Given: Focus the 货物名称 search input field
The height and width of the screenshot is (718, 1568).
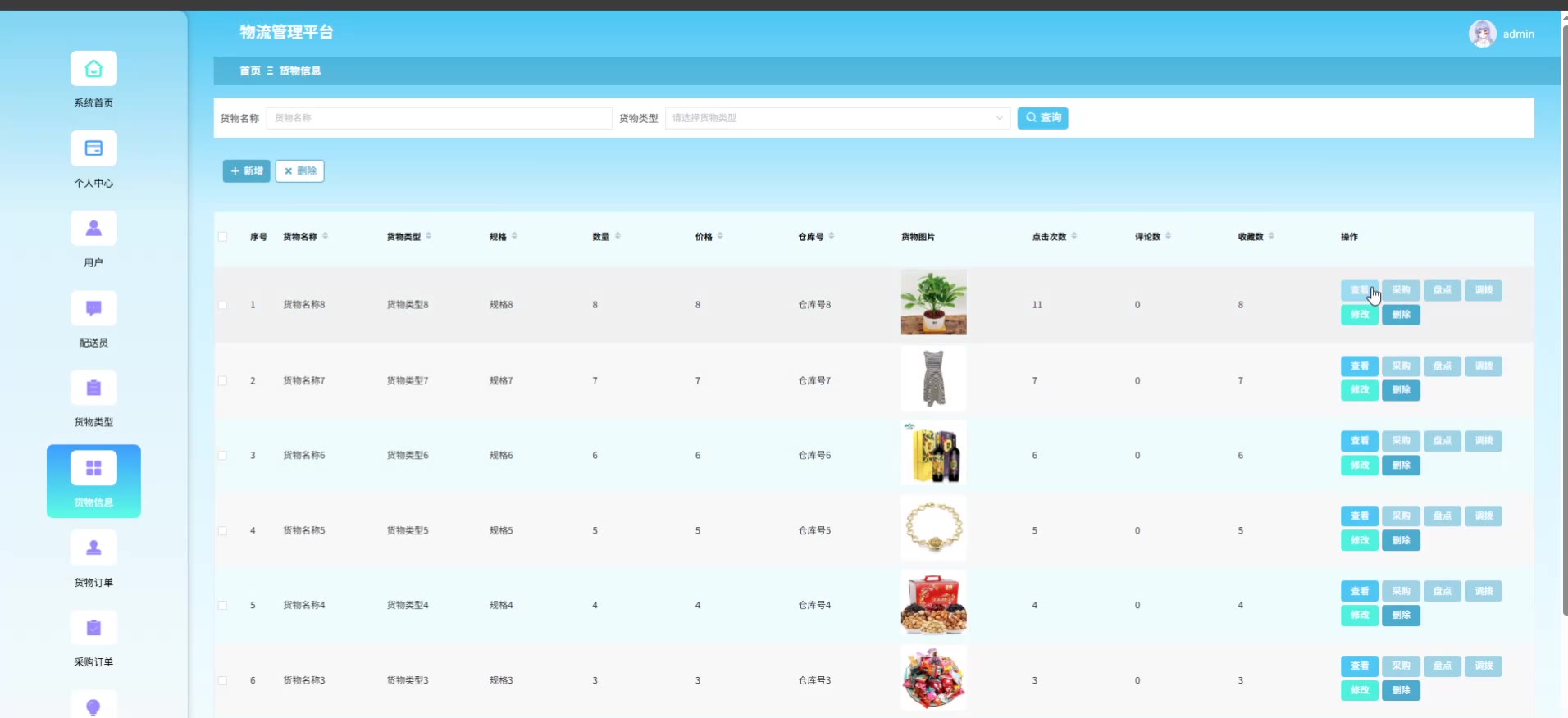Looking at the screenshot, I should [x=439, y=118].
